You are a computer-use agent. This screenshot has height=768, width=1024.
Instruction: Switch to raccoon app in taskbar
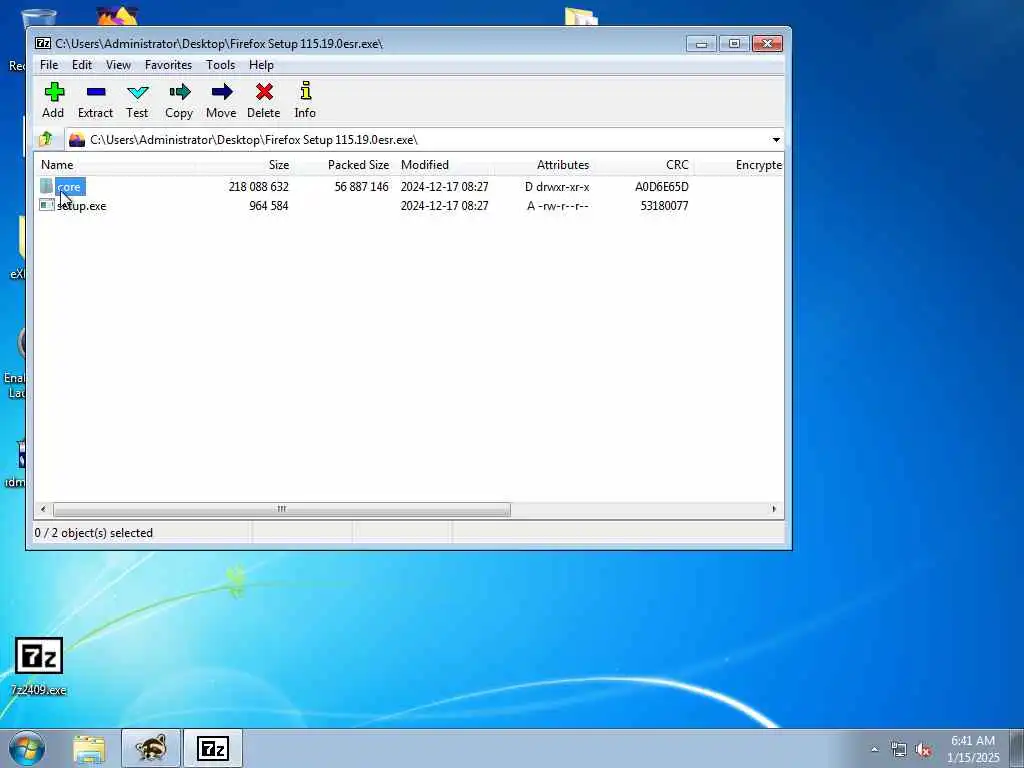point(151,748)
